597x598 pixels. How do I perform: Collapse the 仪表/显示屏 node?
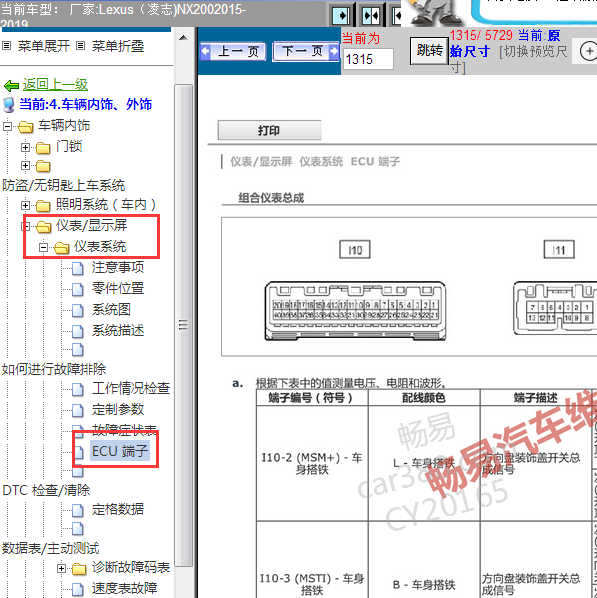click(25, 227)
